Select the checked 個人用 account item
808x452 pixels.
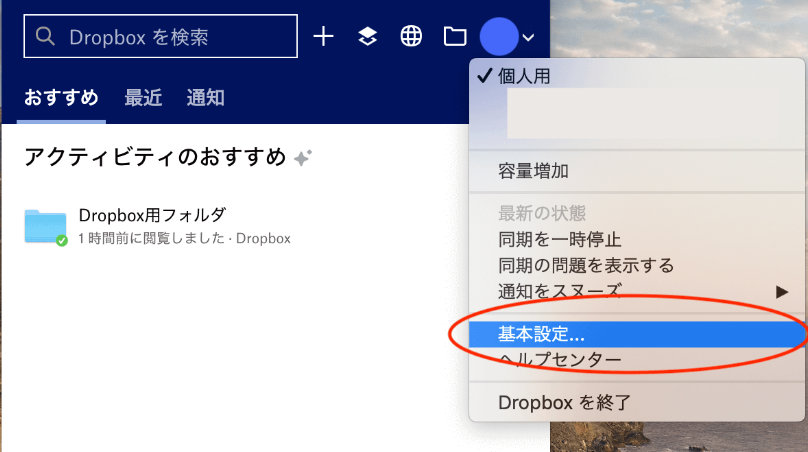click(637, 76)
